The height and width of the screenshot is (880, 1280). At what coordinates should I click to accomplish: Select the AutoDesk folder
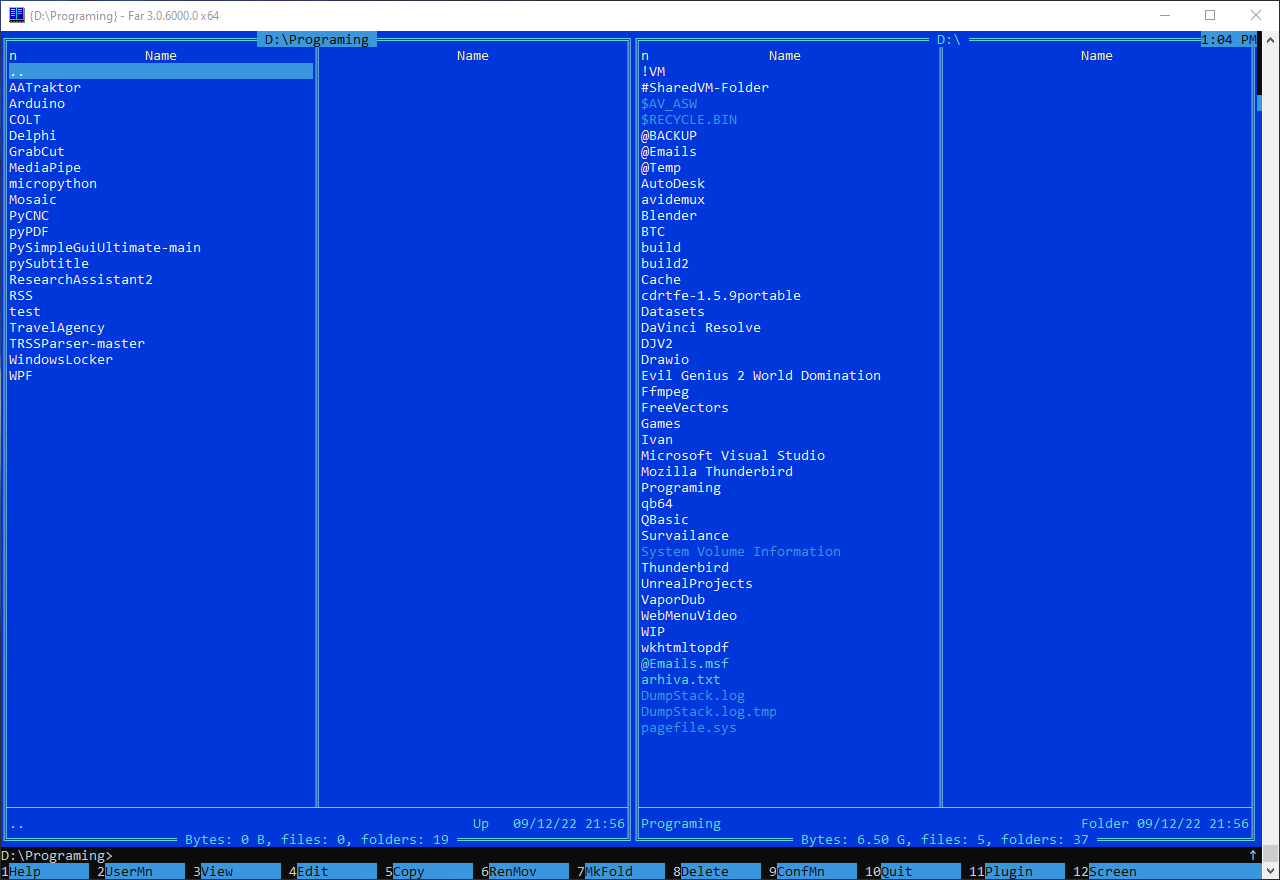coord(673,183)
